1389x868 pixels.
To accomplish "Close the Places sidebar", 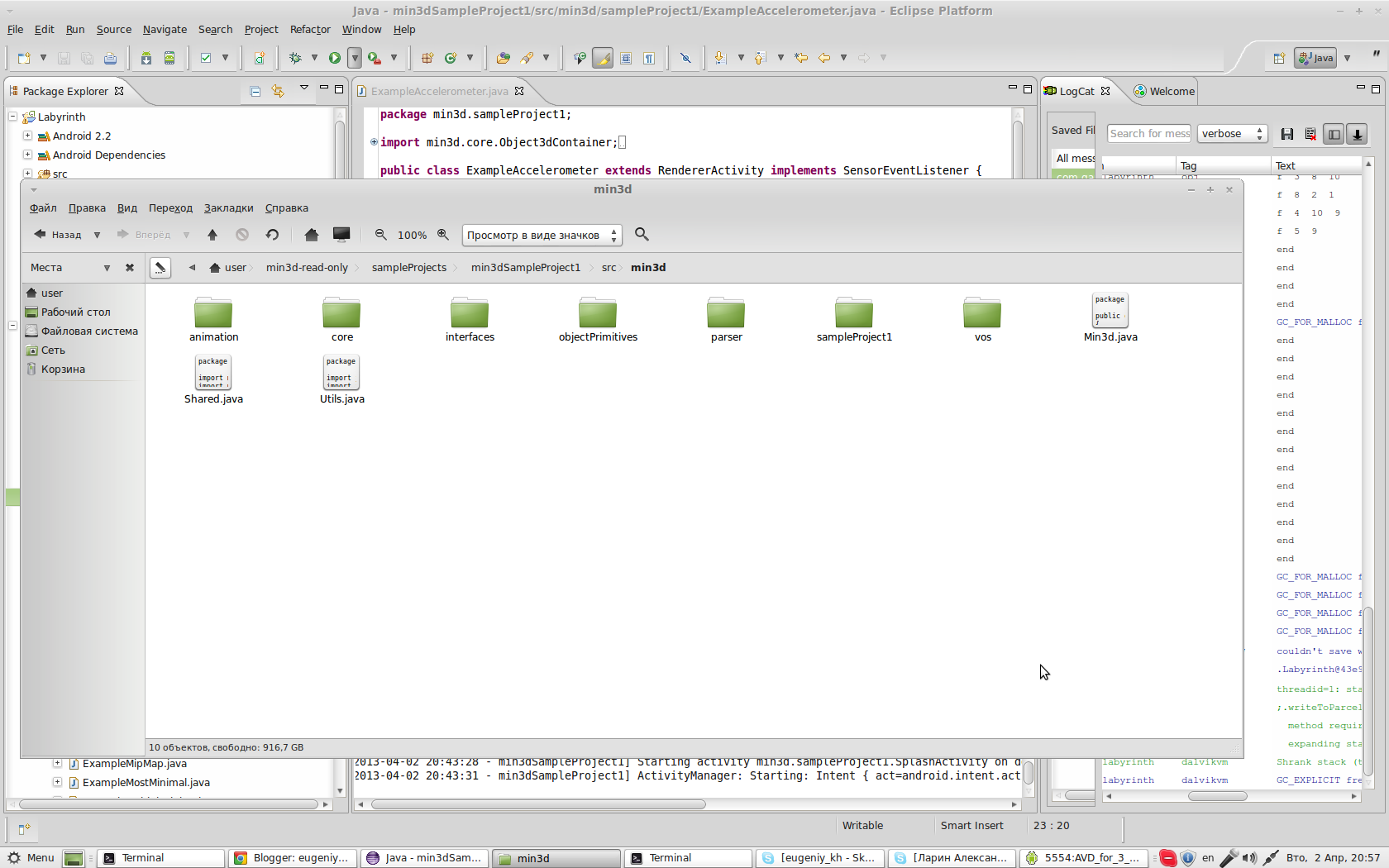I will pyautogui.click(x=130, y=268).
